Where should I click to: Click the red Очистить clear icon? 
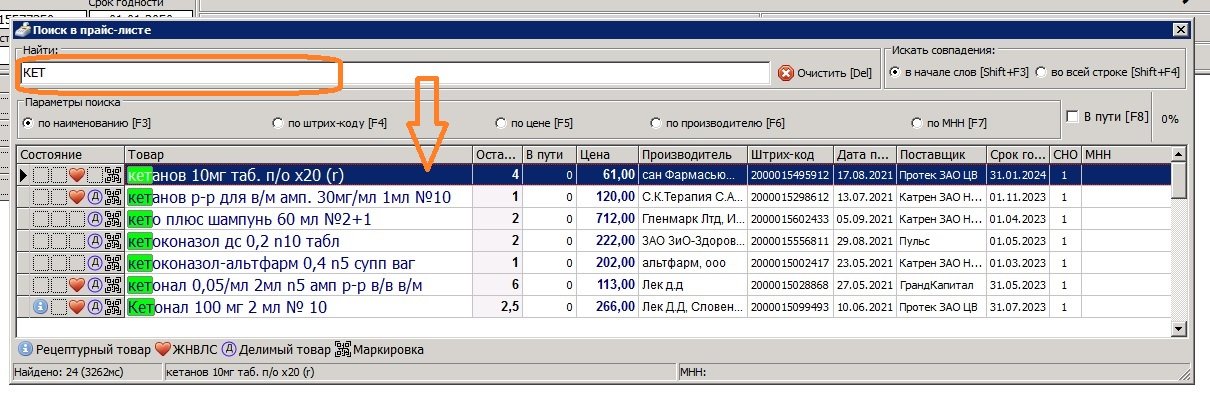click(786, 73)
